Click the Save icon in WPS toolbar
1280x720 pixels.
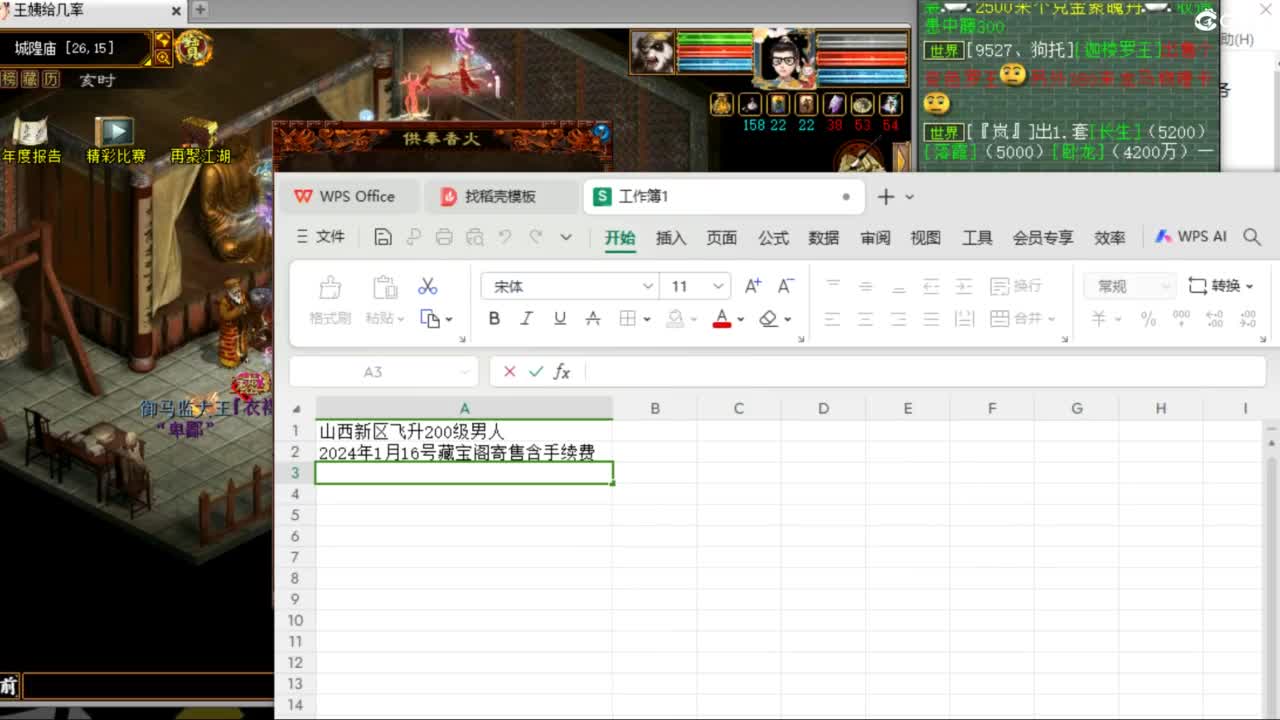tap(382, 237)
